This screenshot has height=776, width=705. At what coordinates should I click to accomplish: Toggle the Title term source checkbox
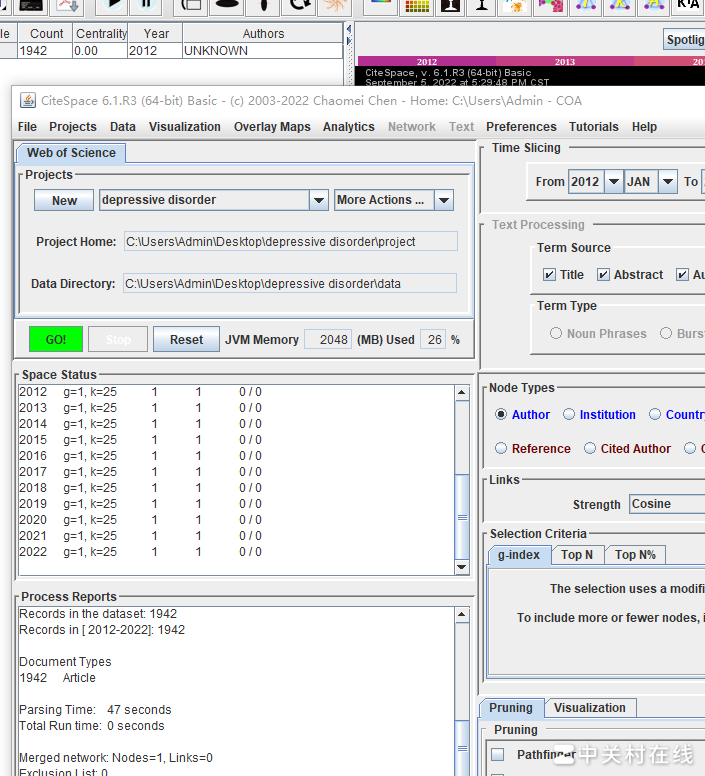coord(549,275)
